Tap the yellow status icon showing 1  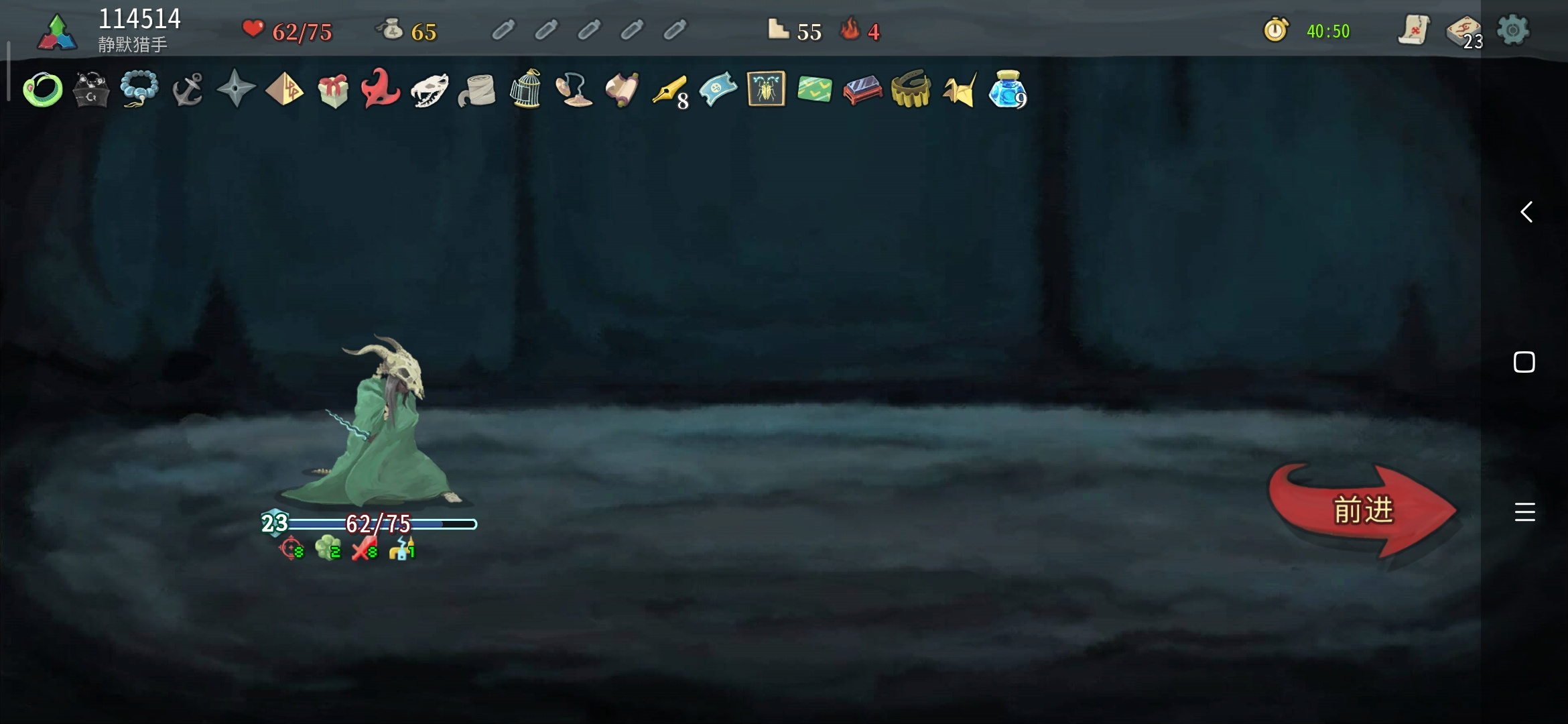pyautogui.click(x=402, y=548)
